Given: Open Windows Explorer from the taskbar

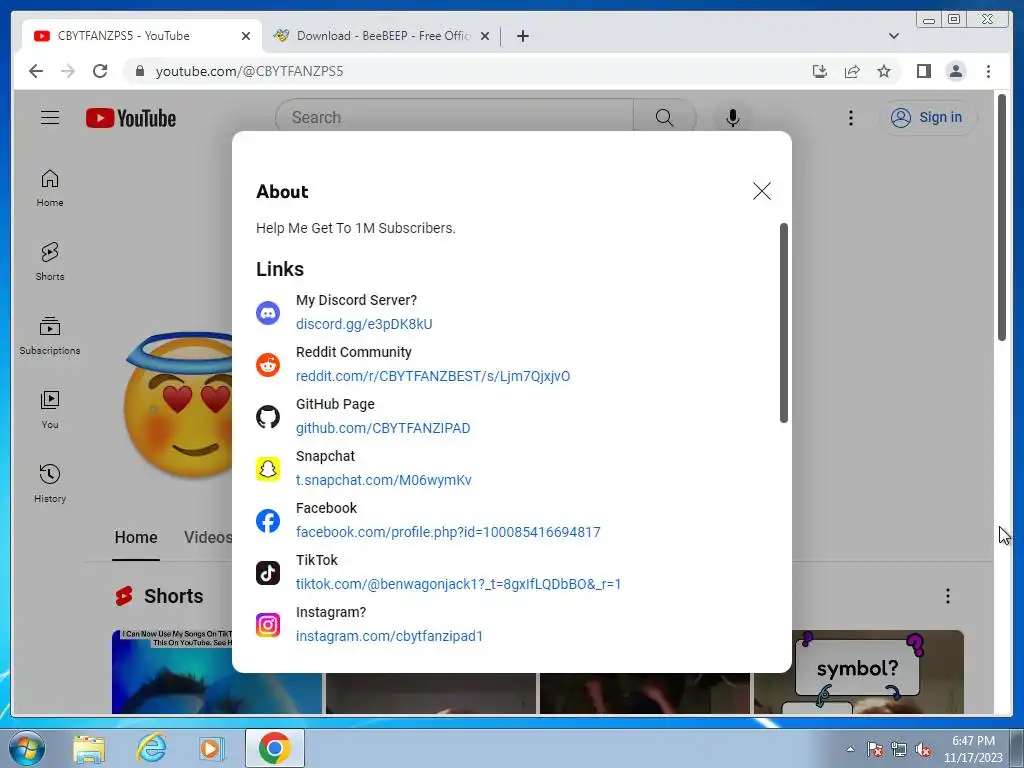Looking at the screenshot, I should [x=89, y=748].
